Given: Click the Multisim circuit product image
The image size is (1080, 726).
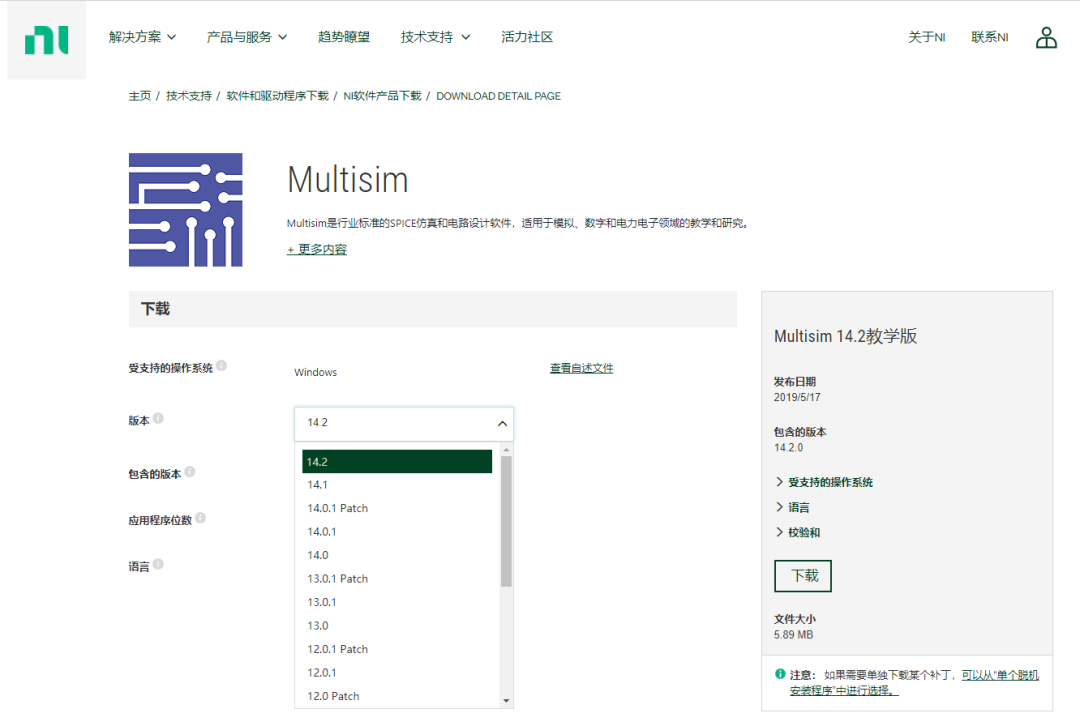Looking at the screenshot, I should [185, 210].
